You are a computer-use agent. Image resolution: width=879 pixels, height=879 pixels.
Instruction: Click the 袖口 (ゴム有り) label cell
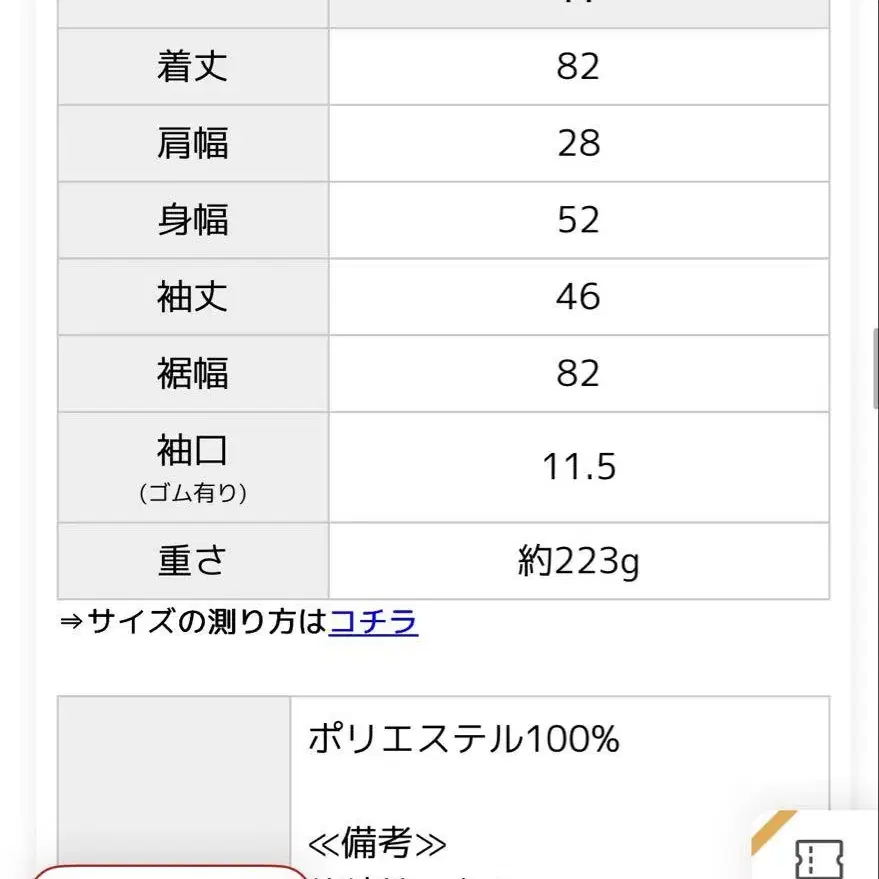[x=193, y=467]
